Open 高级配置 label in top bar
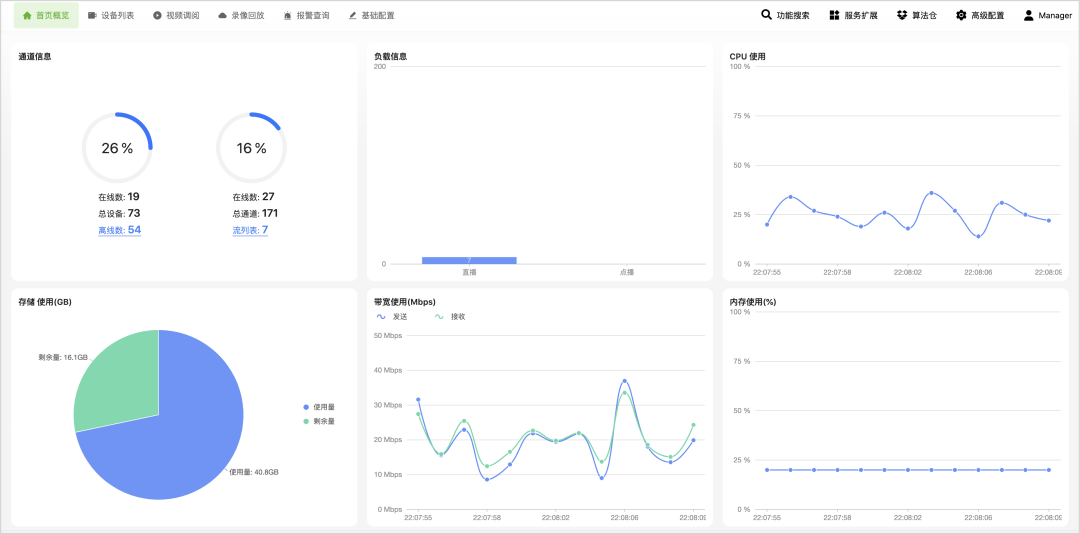 click(x=988, y=15)
